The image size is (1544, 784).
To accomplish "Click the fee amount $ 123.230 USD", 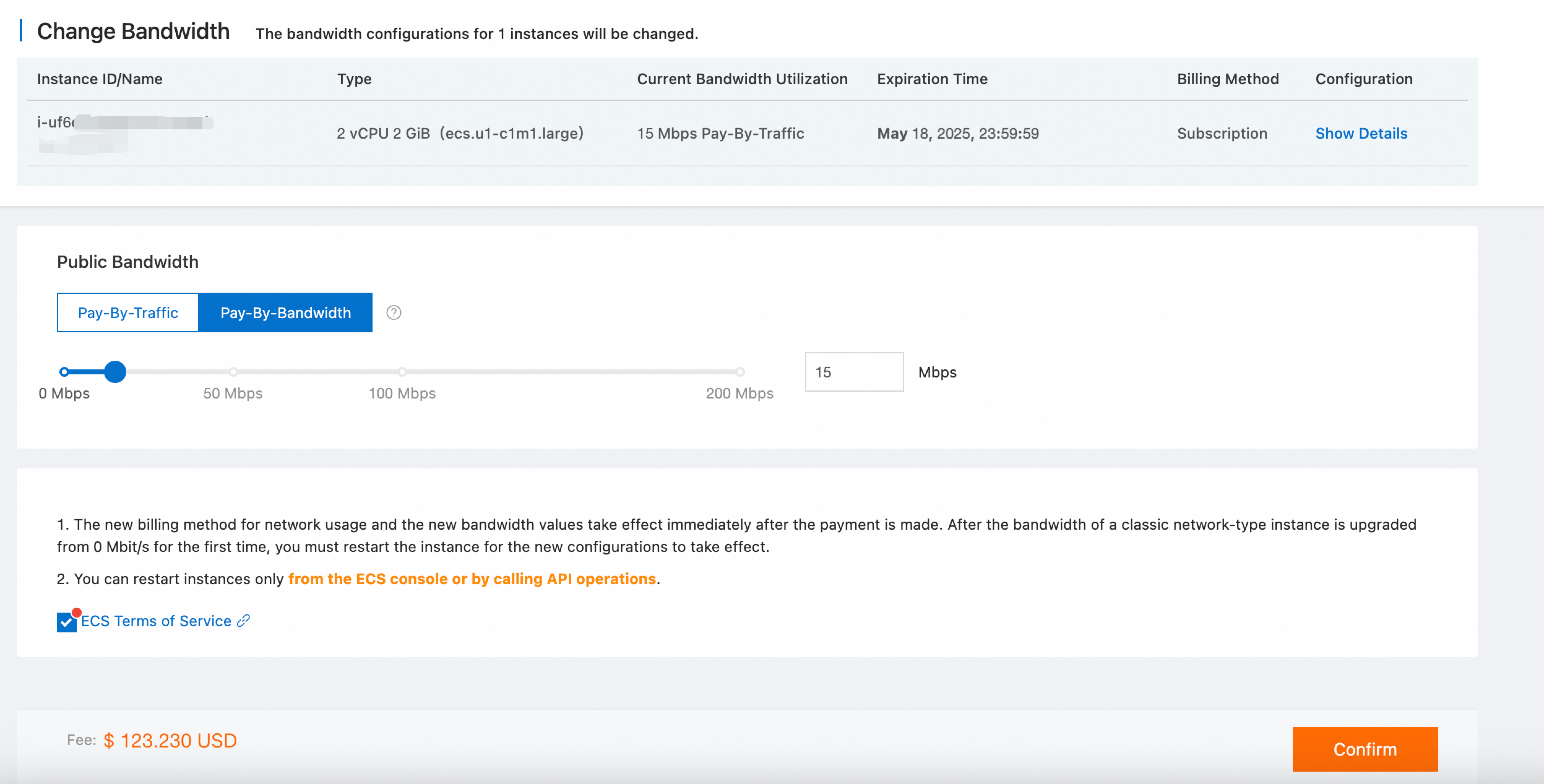I will (170, 741).
